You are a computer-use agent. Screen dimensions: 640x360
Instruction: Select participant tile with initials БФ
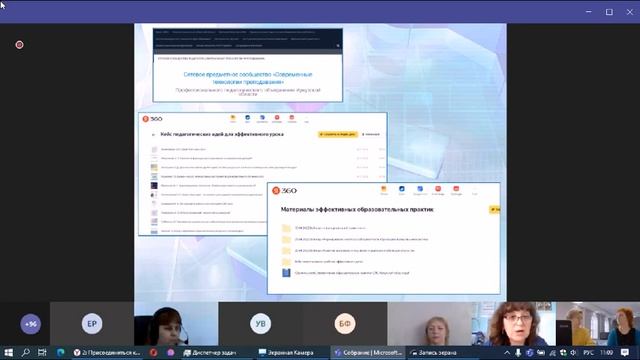tap(345, 324)
